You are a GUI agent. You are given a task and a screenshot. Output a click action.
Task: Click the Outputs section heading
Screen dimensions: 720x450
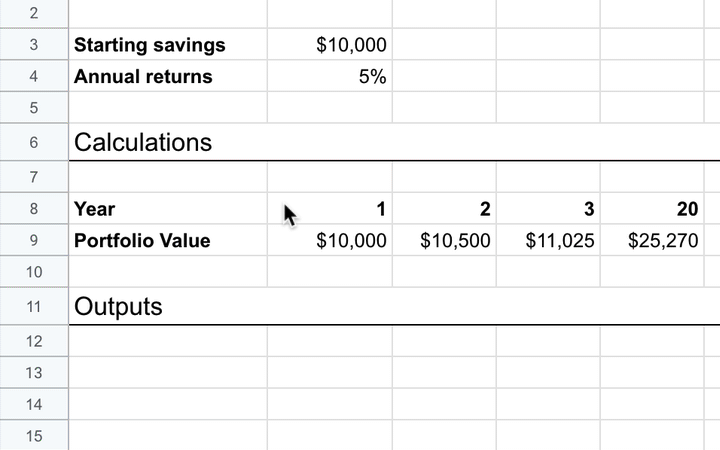click(x=118, y=307)
